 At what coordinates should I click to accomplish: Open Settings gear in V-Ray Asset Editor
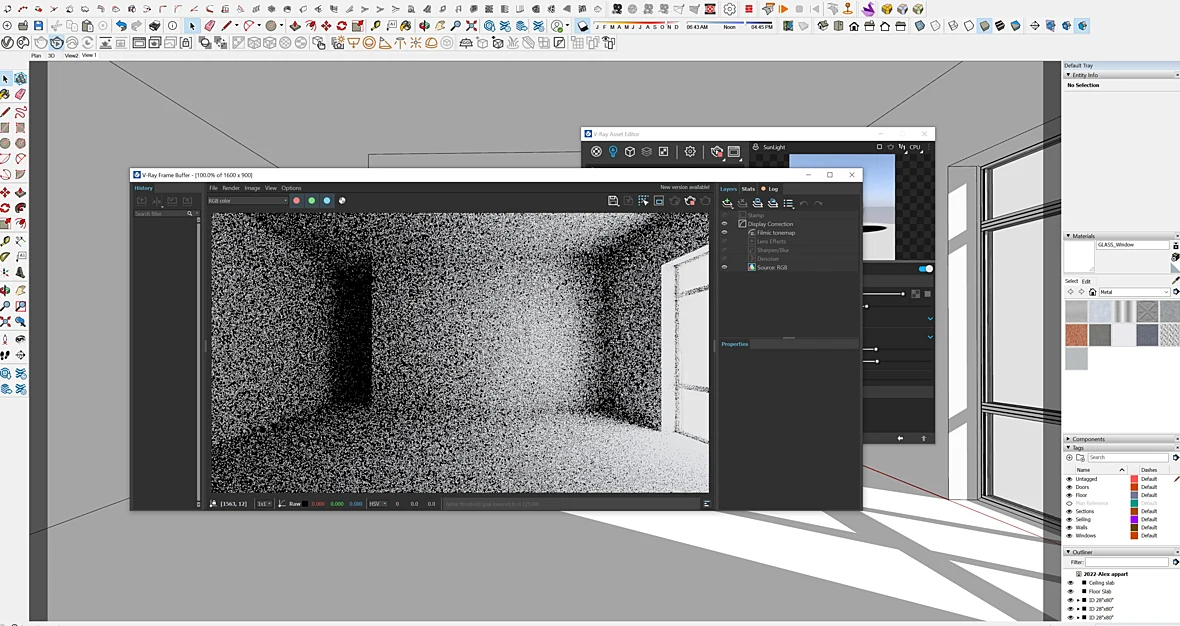click(x=690, y=151)
